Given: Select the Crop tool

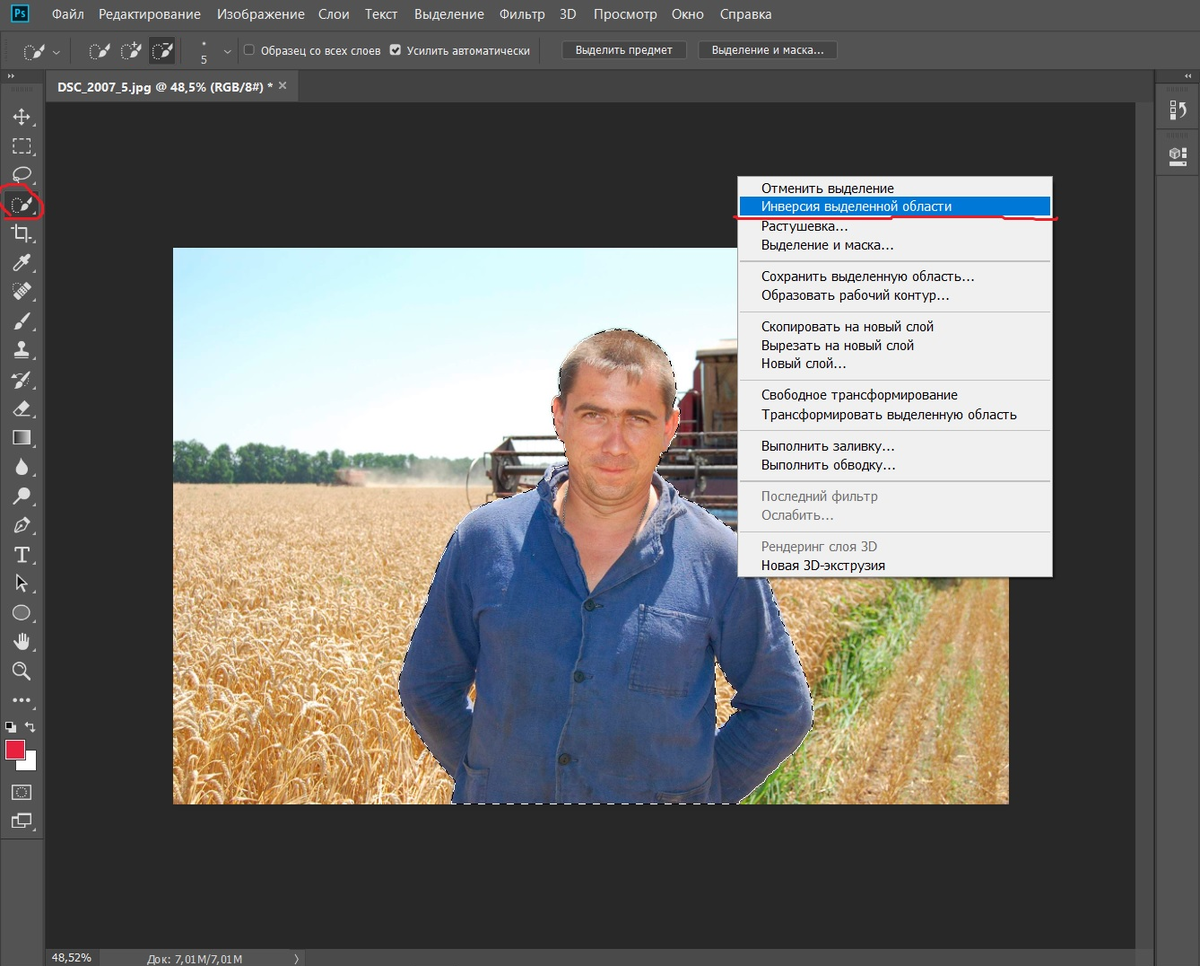Looking at the screenshot, I should (21, 234).
